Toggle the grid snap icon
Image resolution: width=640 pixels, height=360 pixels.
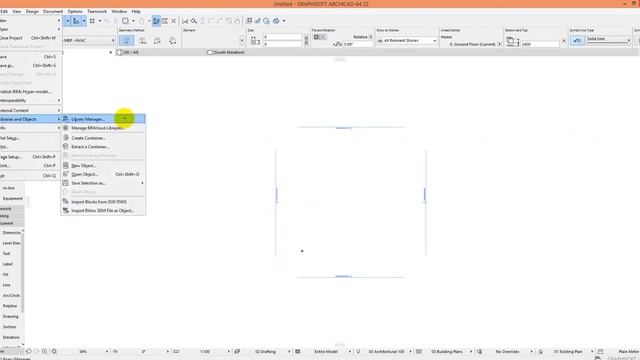point(92,21)
